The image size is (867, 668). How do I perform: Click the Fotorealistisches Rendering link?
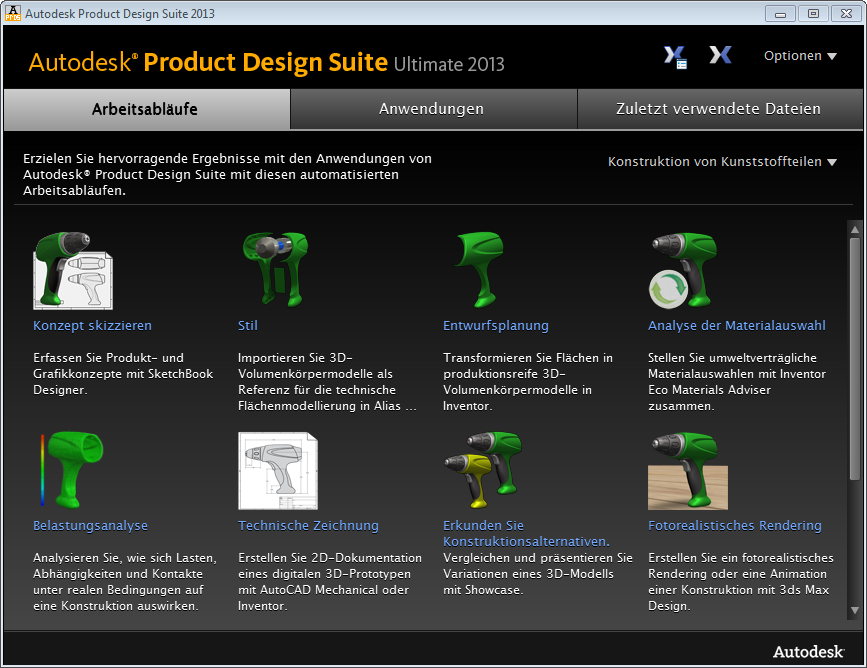[x=734, y=526]
